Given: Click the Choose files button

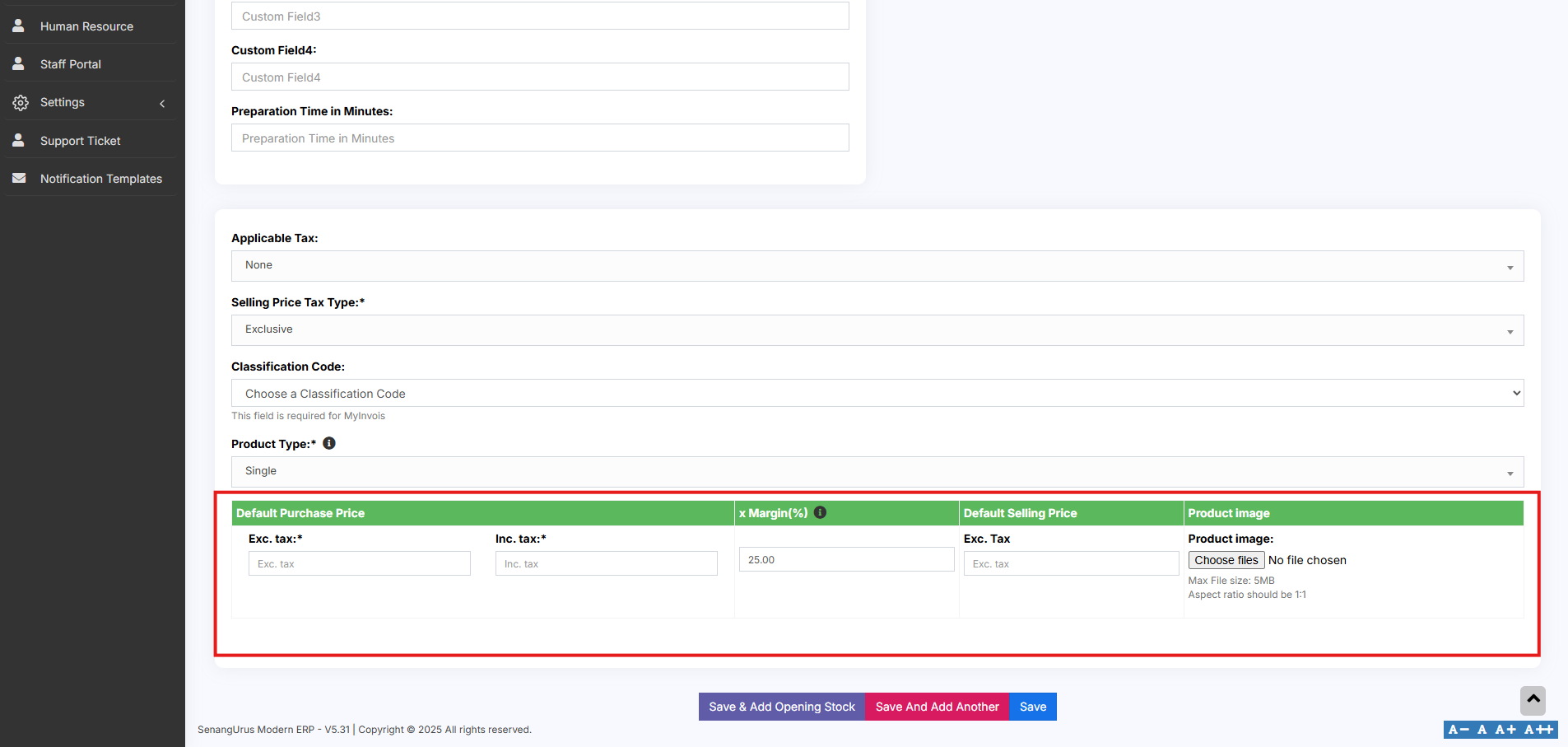Looking at the screenshot, I should coord(1226,560).
